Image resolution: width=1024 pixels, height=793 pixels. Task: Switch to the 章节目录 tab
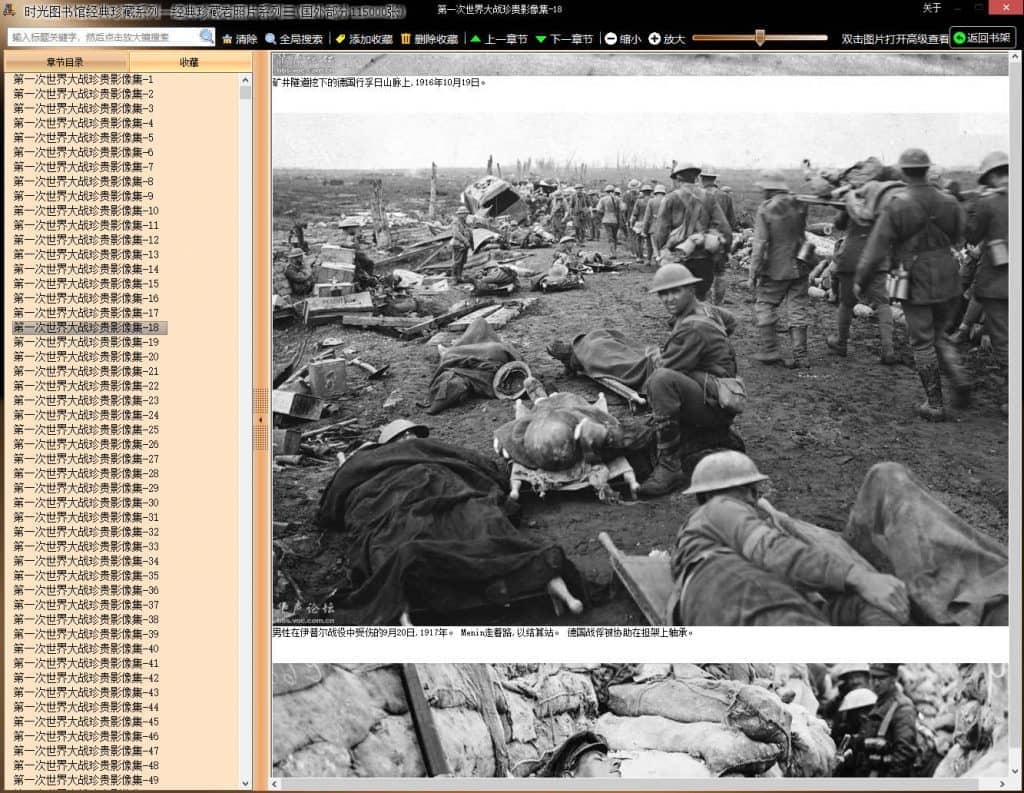66,62
